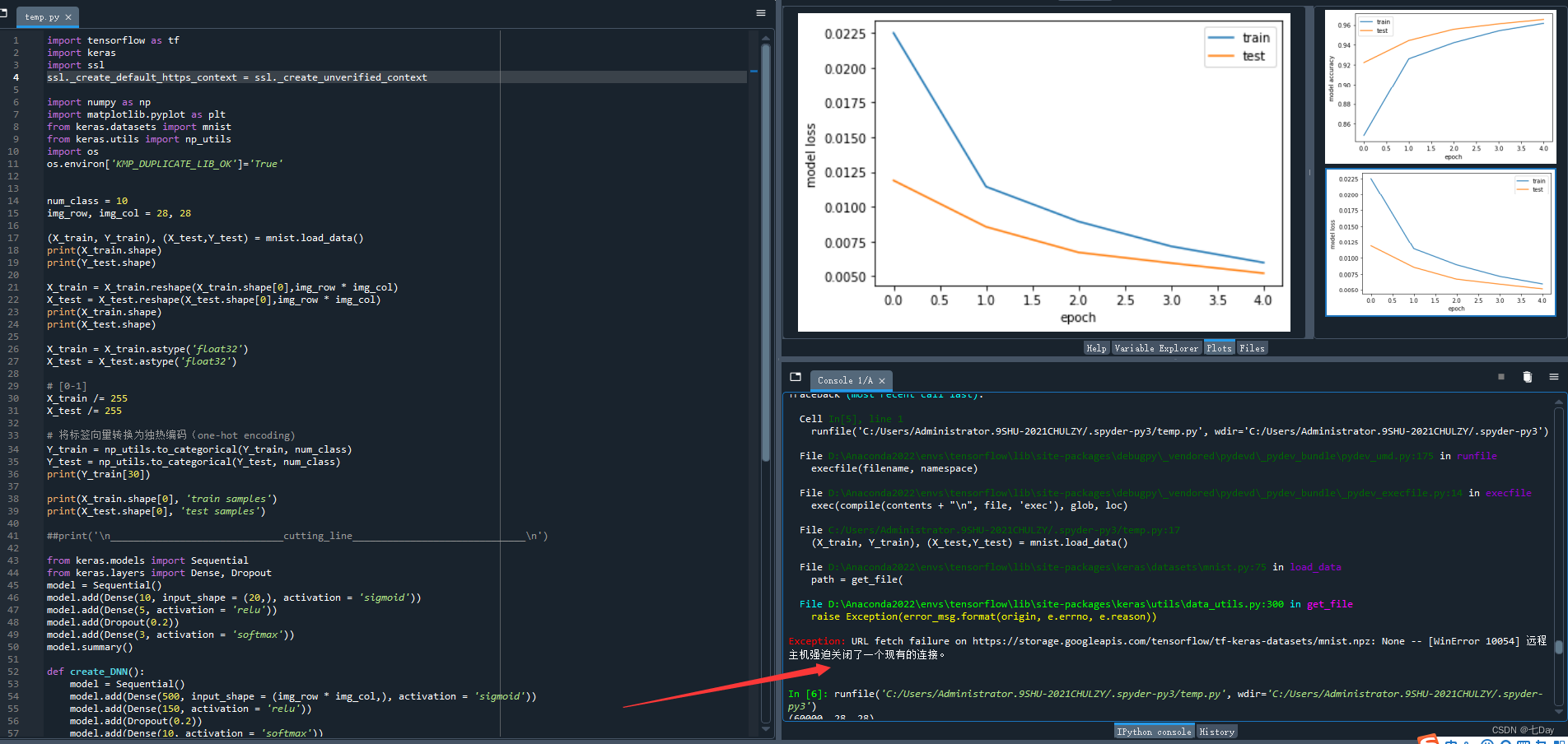Image resolution: width=1568 pixels, height=744 pixels.
Task: Click the 'raise Exception(error_msg.format' console line
Action: click(983, 616)
